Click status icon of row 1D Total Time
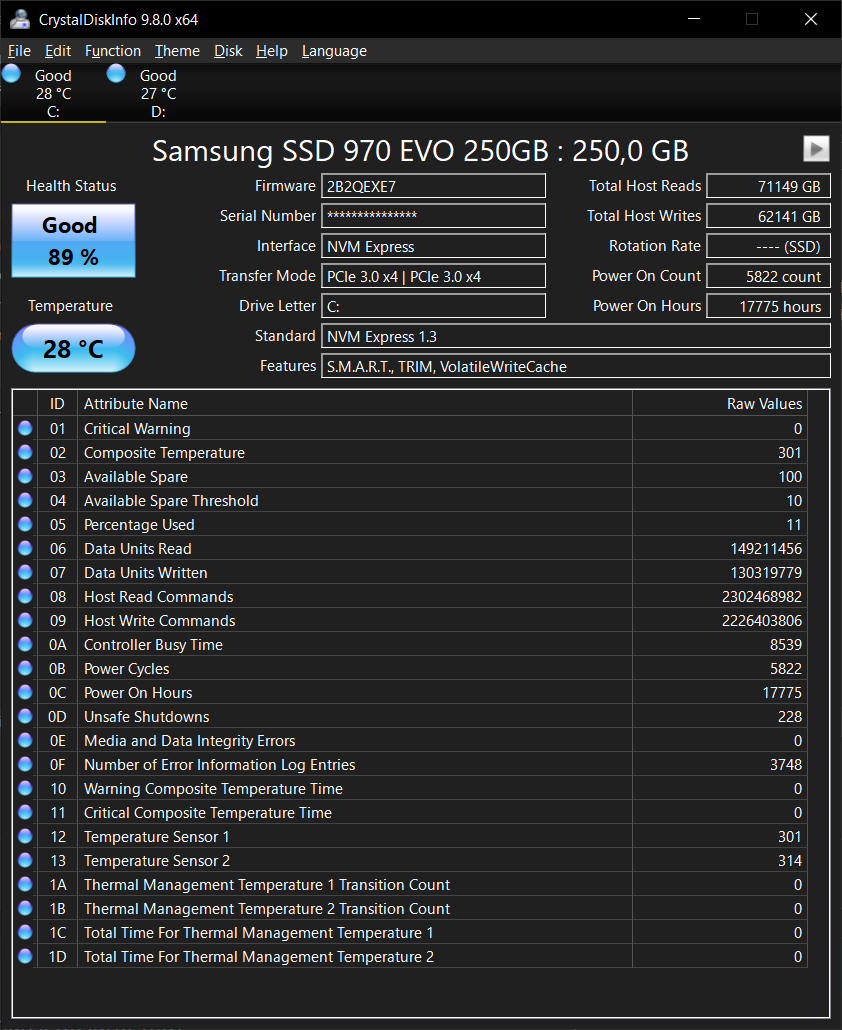 pyautogui.click(x=25, y=956)
